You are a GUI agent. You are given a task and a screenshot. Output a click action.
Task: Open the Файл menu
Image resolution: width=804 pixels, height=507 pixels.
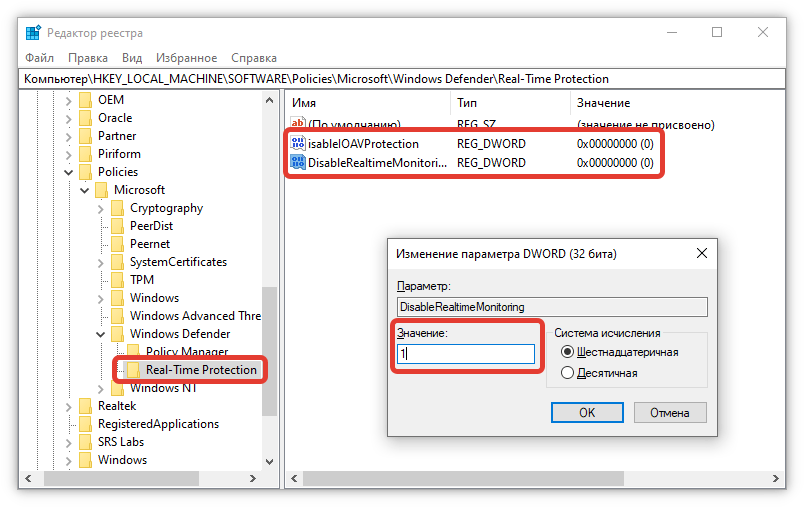pyautogui.click(x=40, y=58)
